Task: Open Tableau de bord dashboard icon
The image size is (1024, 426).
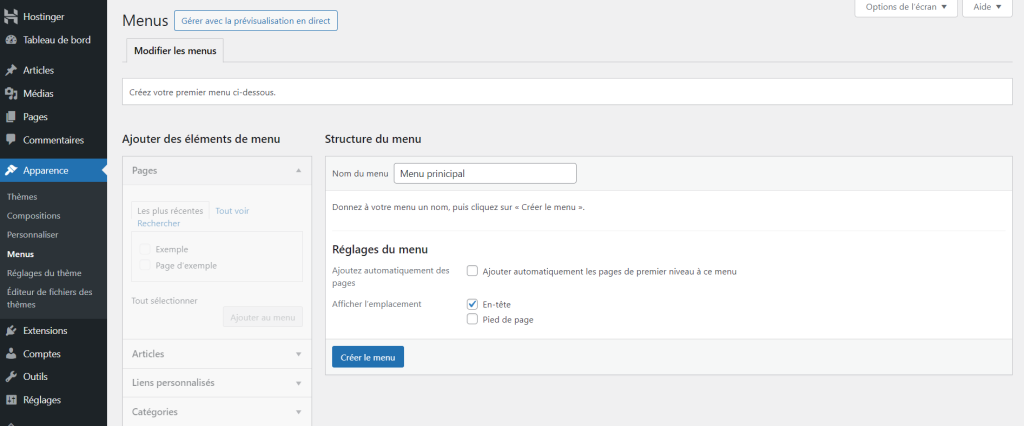Action: [11, 40]
